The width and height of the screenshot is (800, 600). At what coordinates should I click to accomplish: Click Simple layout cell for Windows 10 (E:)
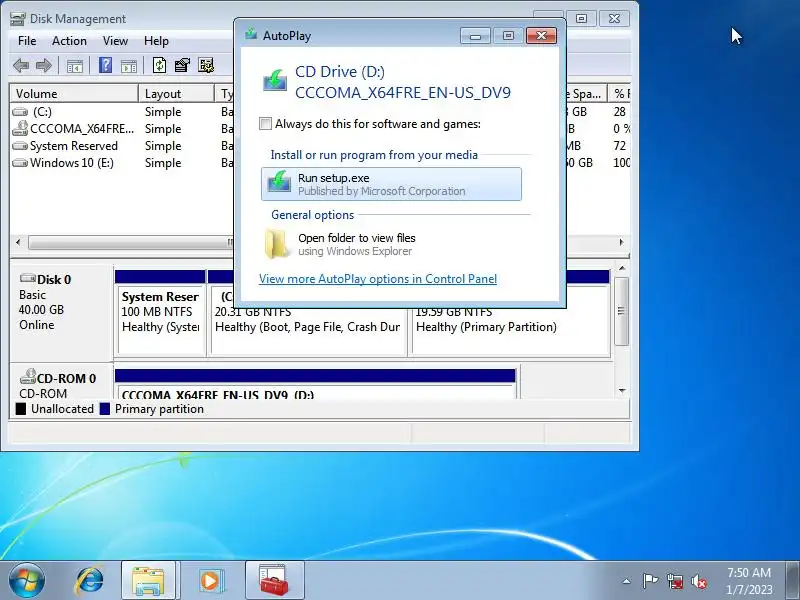163,163
